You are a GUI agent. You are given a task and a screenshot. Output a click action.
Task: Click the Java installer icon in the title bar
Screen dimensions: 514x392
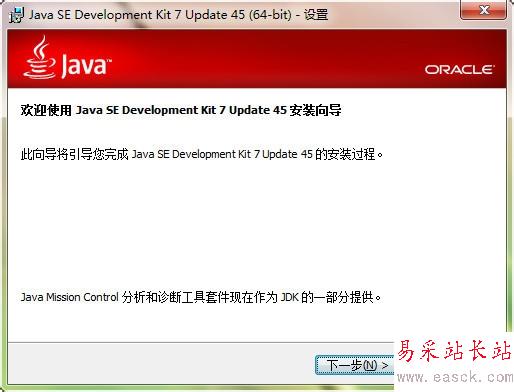coord(16,15)
